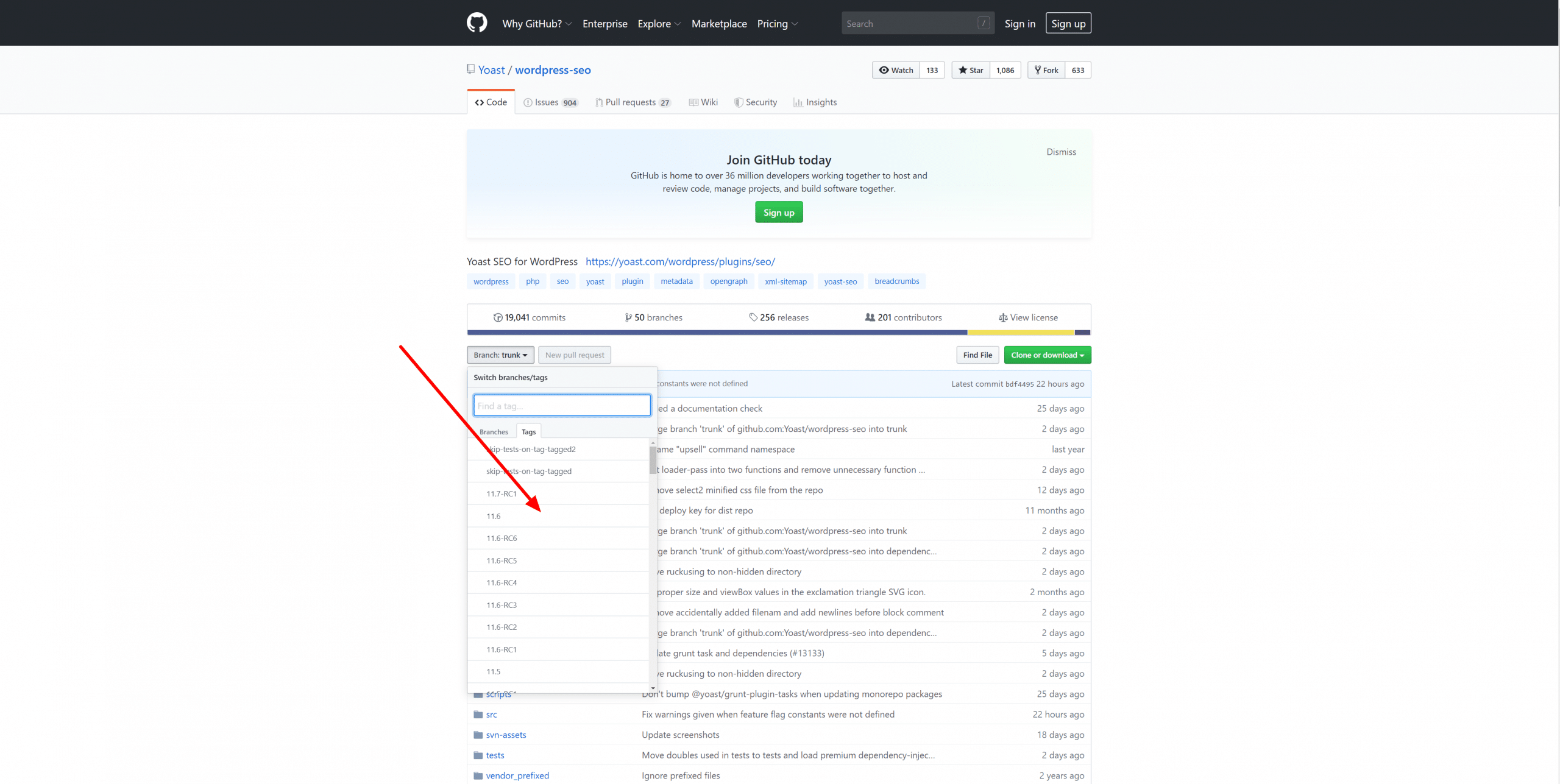Open the vendor_prefixed folder
Image resolution: width=1560 pixels, height=784 pixels.
coord(517,776)
